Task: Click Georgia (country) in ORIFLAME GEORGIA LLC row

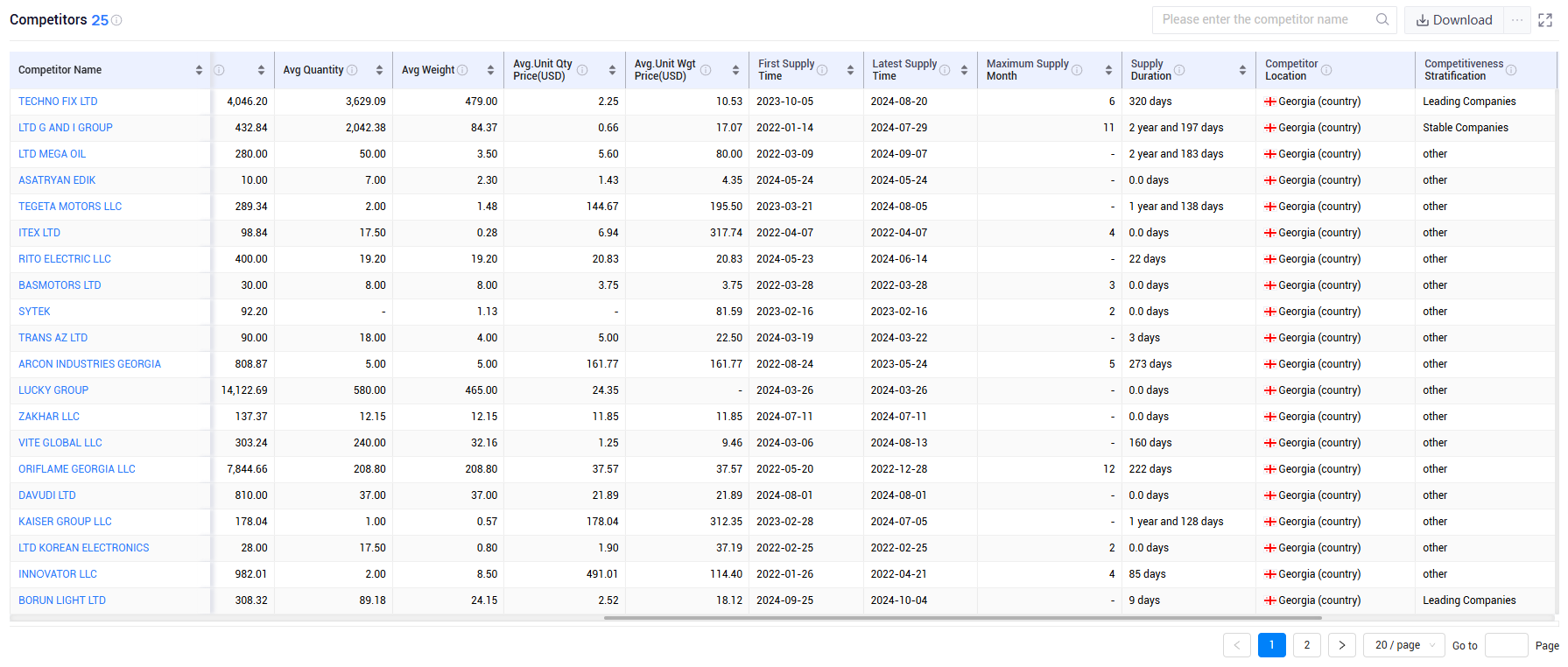Action: click(x=1319, y=469)
